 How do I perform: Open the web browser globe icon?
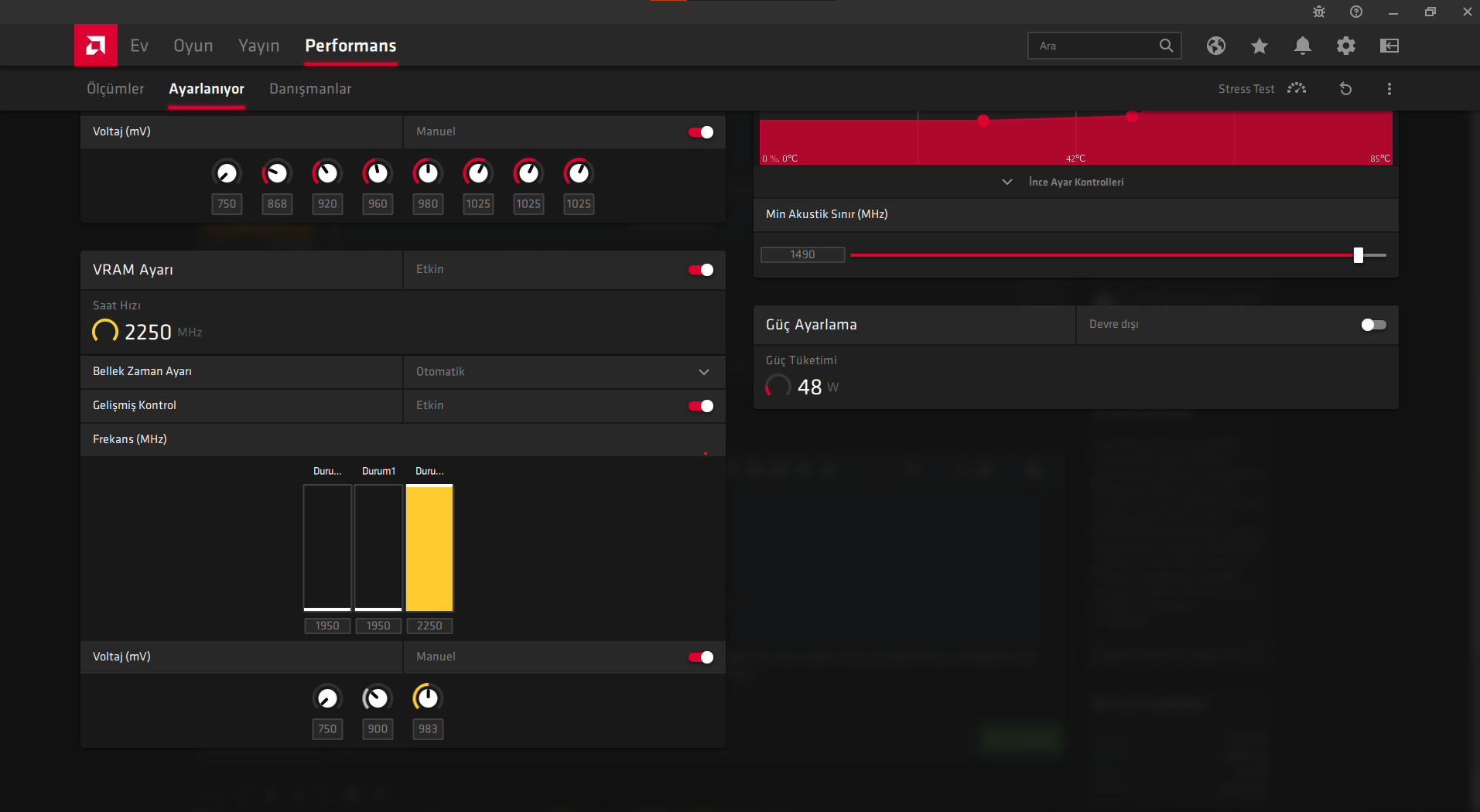[1216, 46]
